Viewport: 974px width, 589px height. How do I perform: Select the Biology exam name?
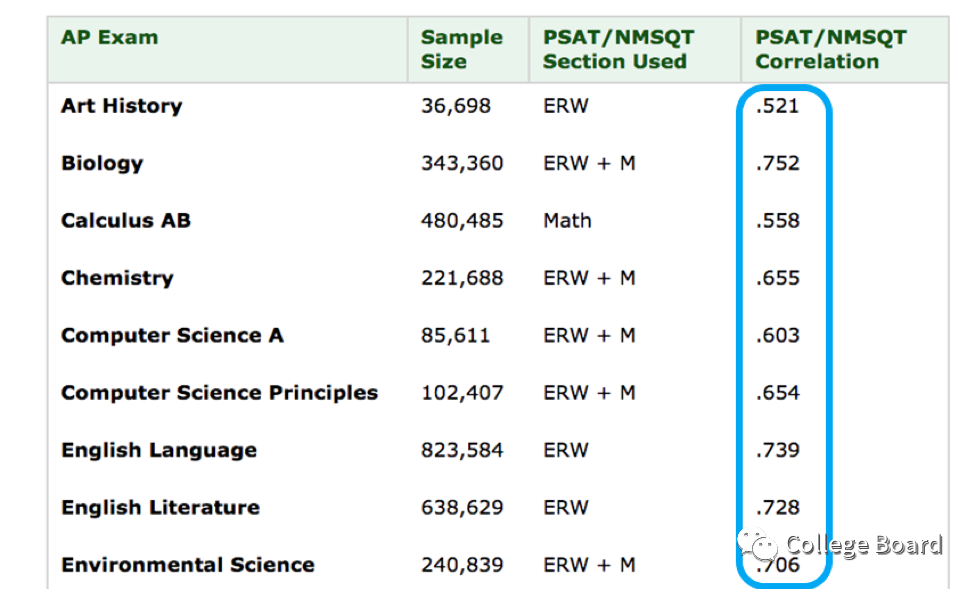pyautogui.click(x=102, y=163)
